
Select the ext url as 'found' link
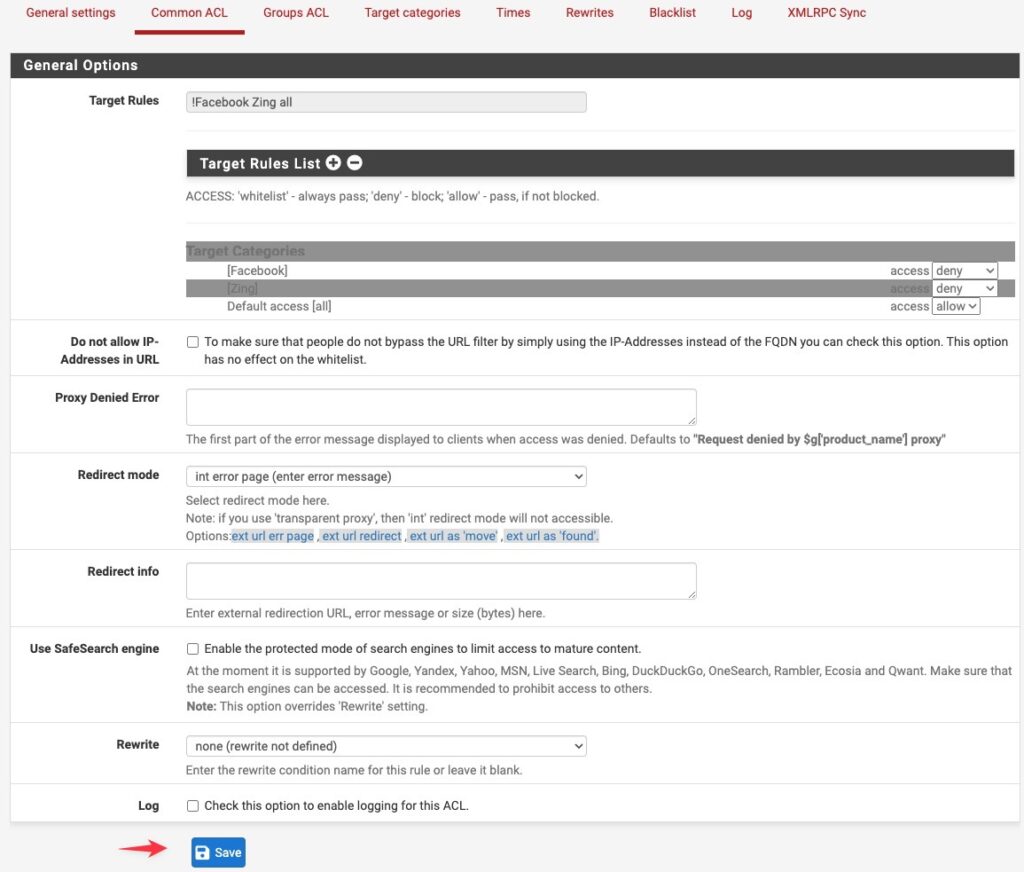point(552,536)
